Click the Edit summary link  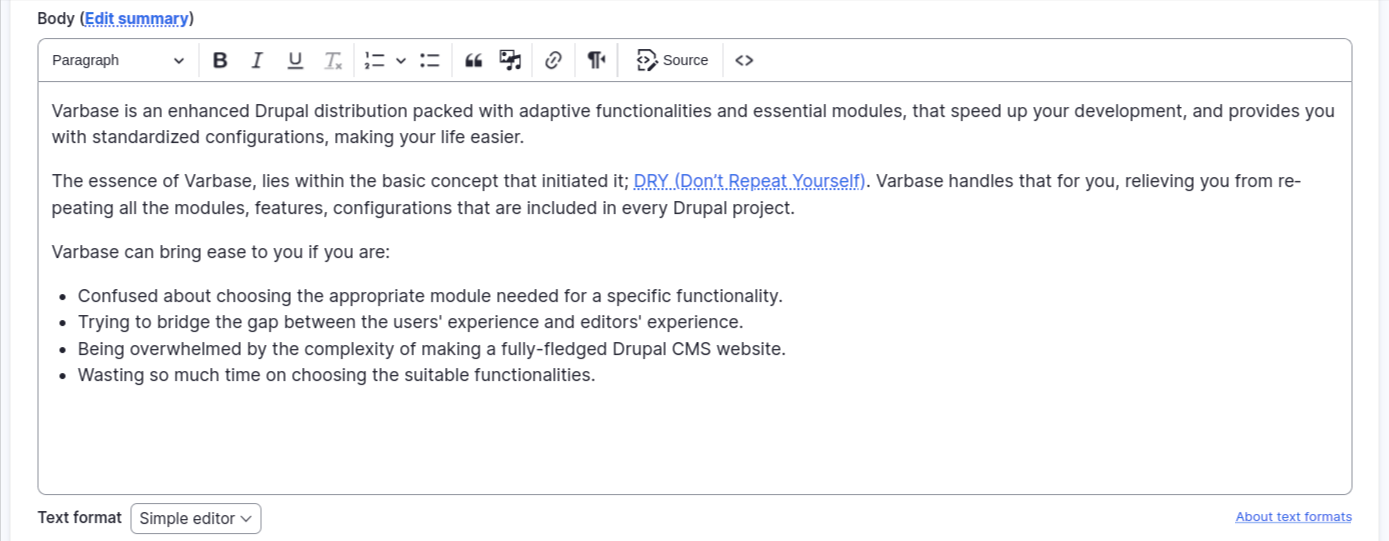(136, 19)
